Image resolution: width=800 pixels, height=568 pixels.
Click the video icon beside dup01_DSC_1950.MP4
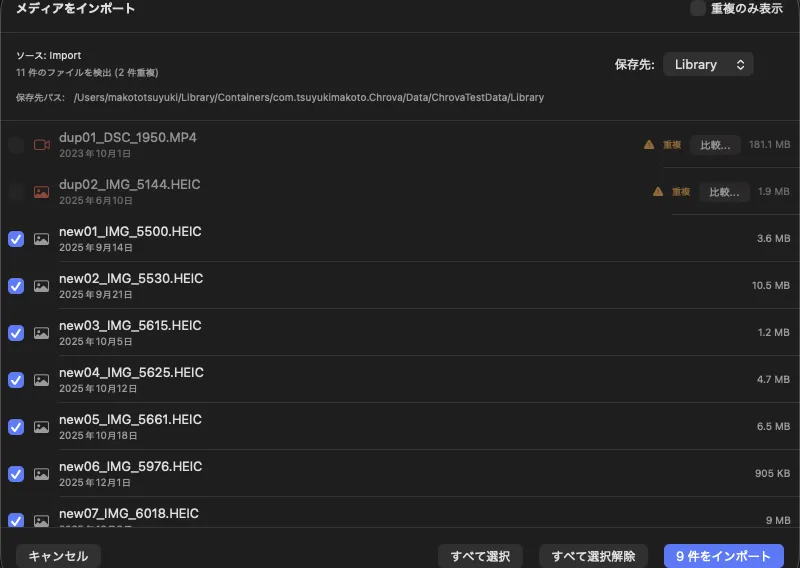pyautogui.click(x=41, y=145)
